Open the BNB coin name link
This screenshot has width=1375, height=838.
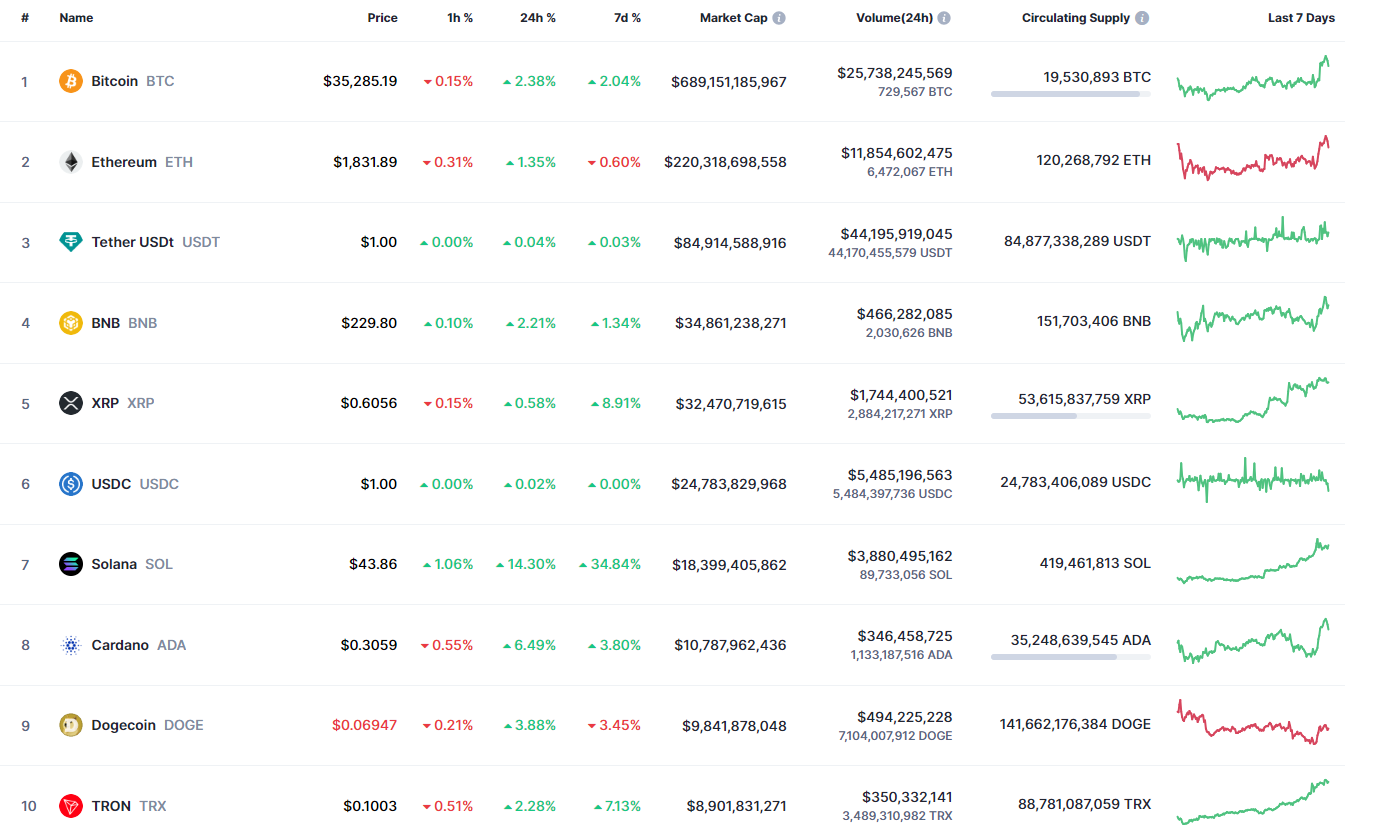coord(106,323)
